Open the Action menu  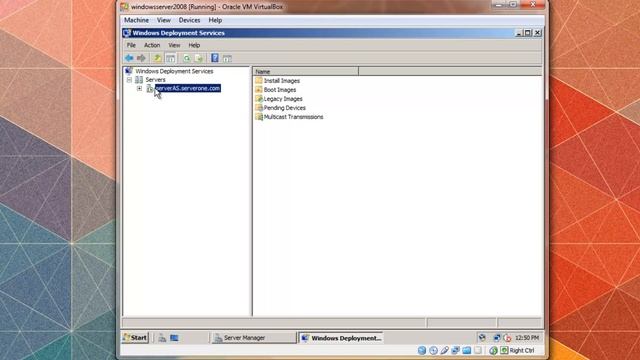(x=152, y=45)
